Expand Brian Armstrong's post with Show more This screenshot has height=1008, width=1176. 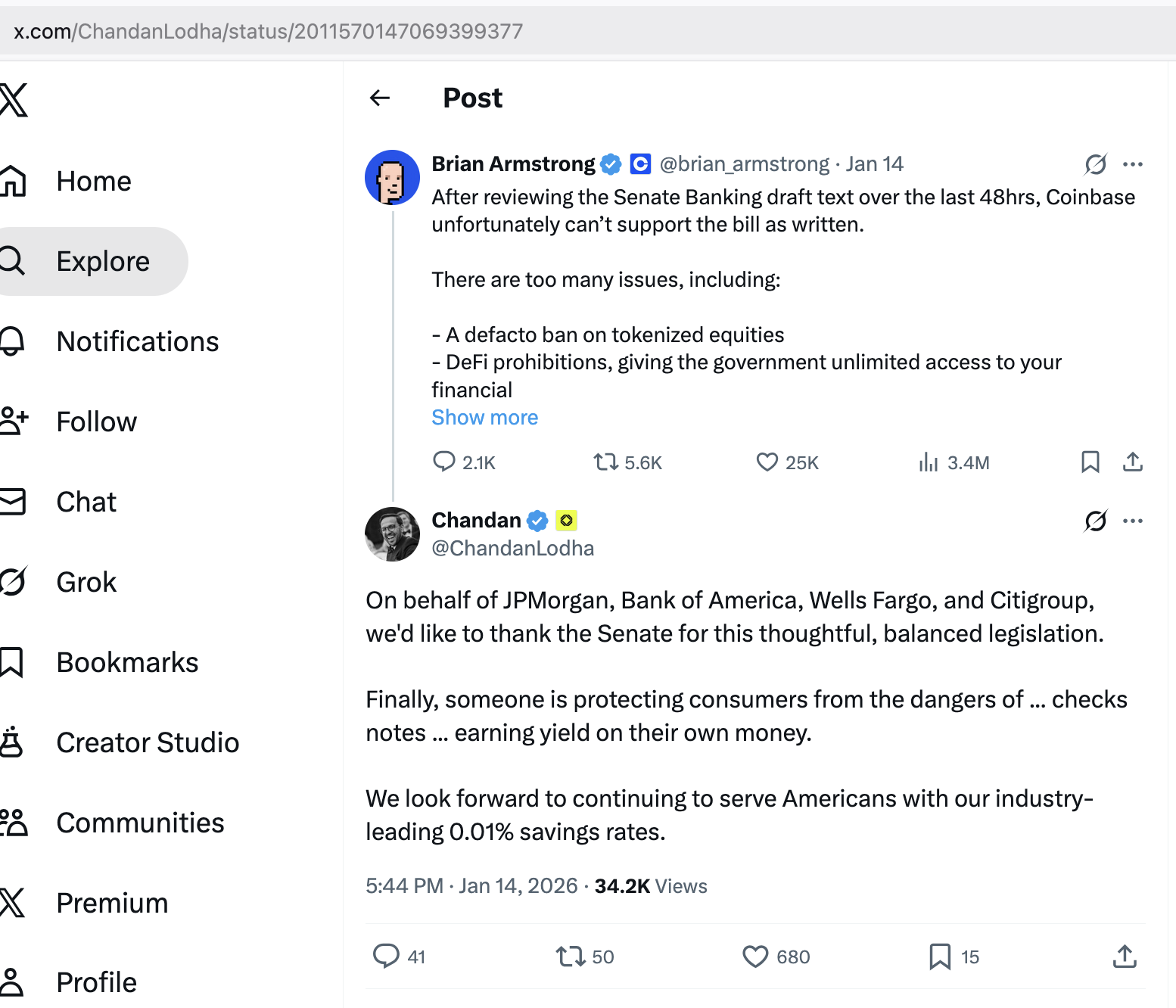(x=484, y=418)
